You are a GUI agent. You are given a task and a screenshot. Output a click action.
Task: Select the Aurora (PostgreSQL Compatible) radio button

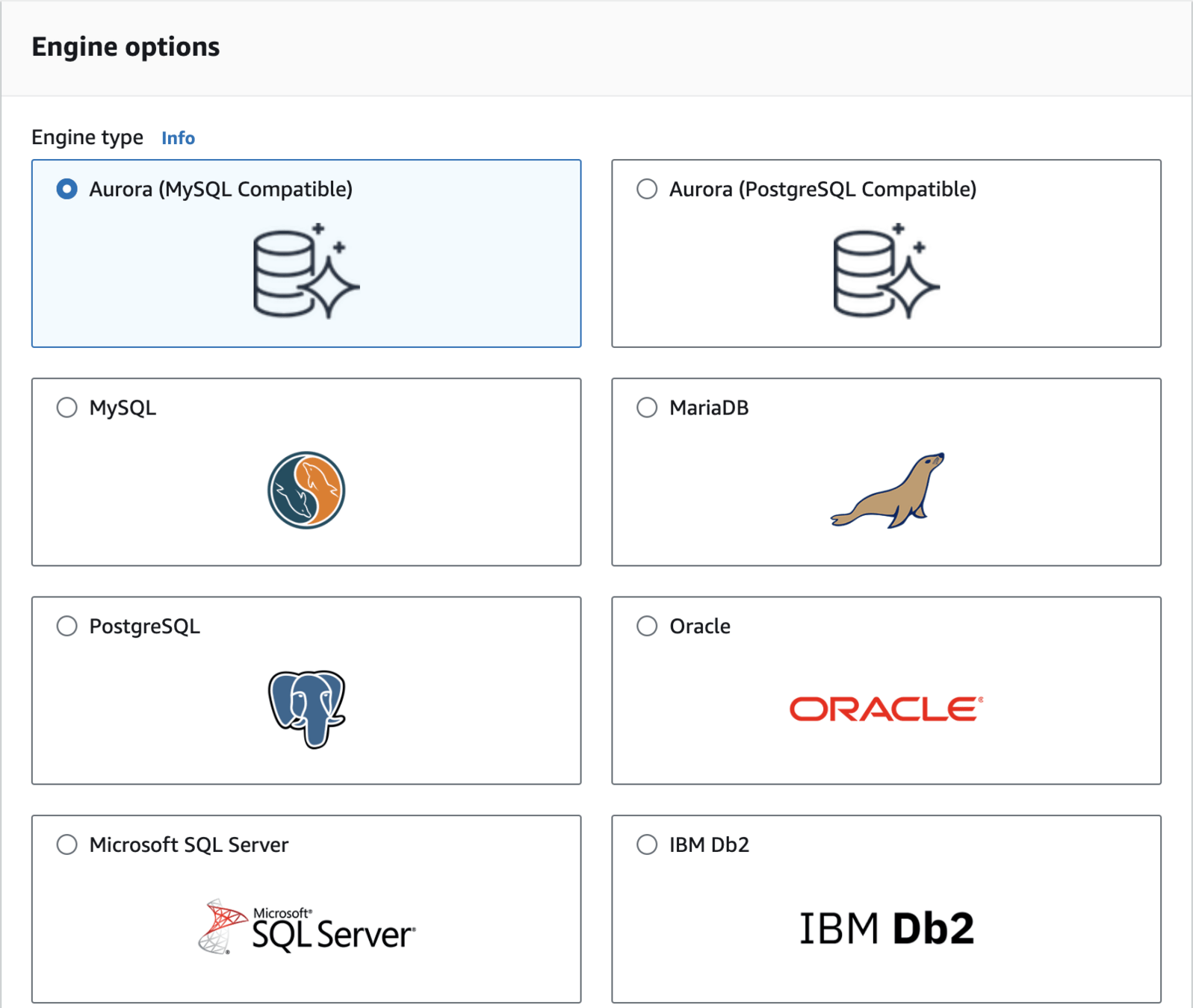(647, 189)
